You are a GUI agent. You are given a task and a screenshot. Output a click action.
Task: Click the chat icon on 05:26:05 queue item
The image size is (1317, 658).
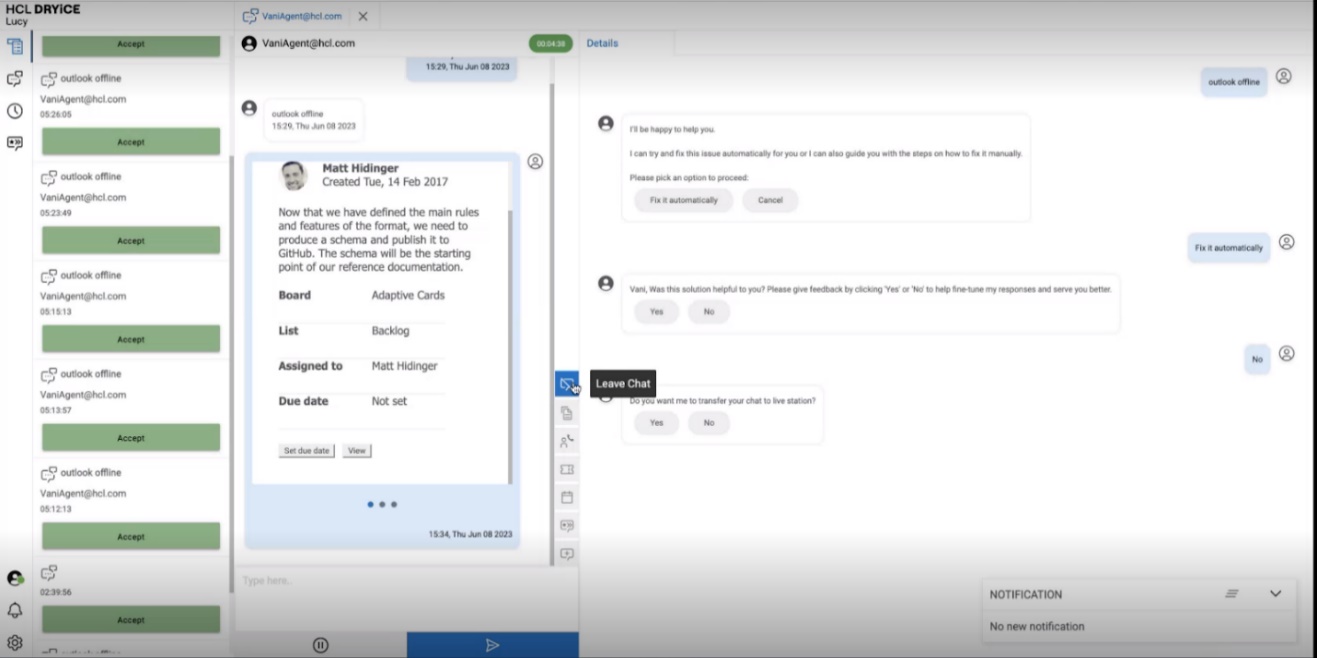pyautogui.click(x=49, y=79)
